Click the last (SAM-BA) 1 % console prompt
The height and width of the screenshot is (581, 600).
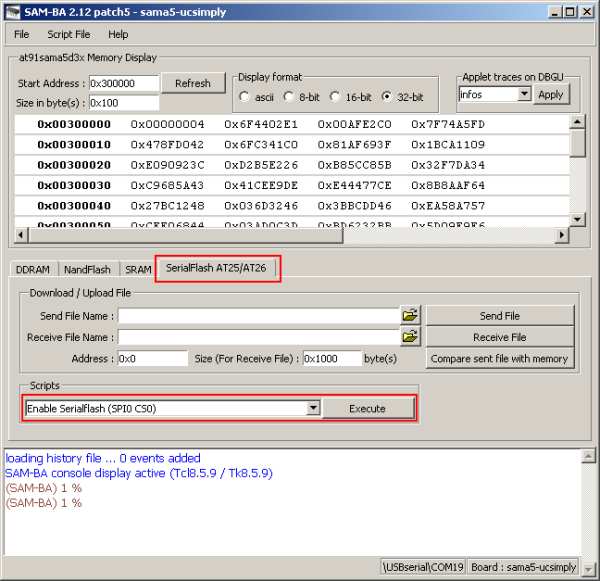[x=44, y=503]
